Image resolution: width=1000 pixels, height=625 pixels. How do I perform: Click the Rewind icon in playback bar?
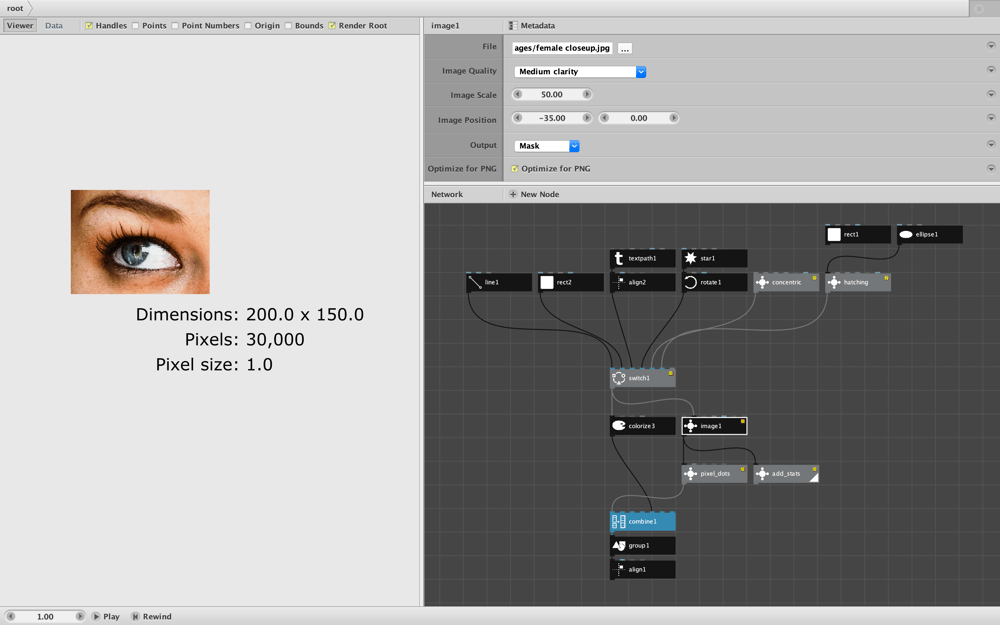pos(135,616)
